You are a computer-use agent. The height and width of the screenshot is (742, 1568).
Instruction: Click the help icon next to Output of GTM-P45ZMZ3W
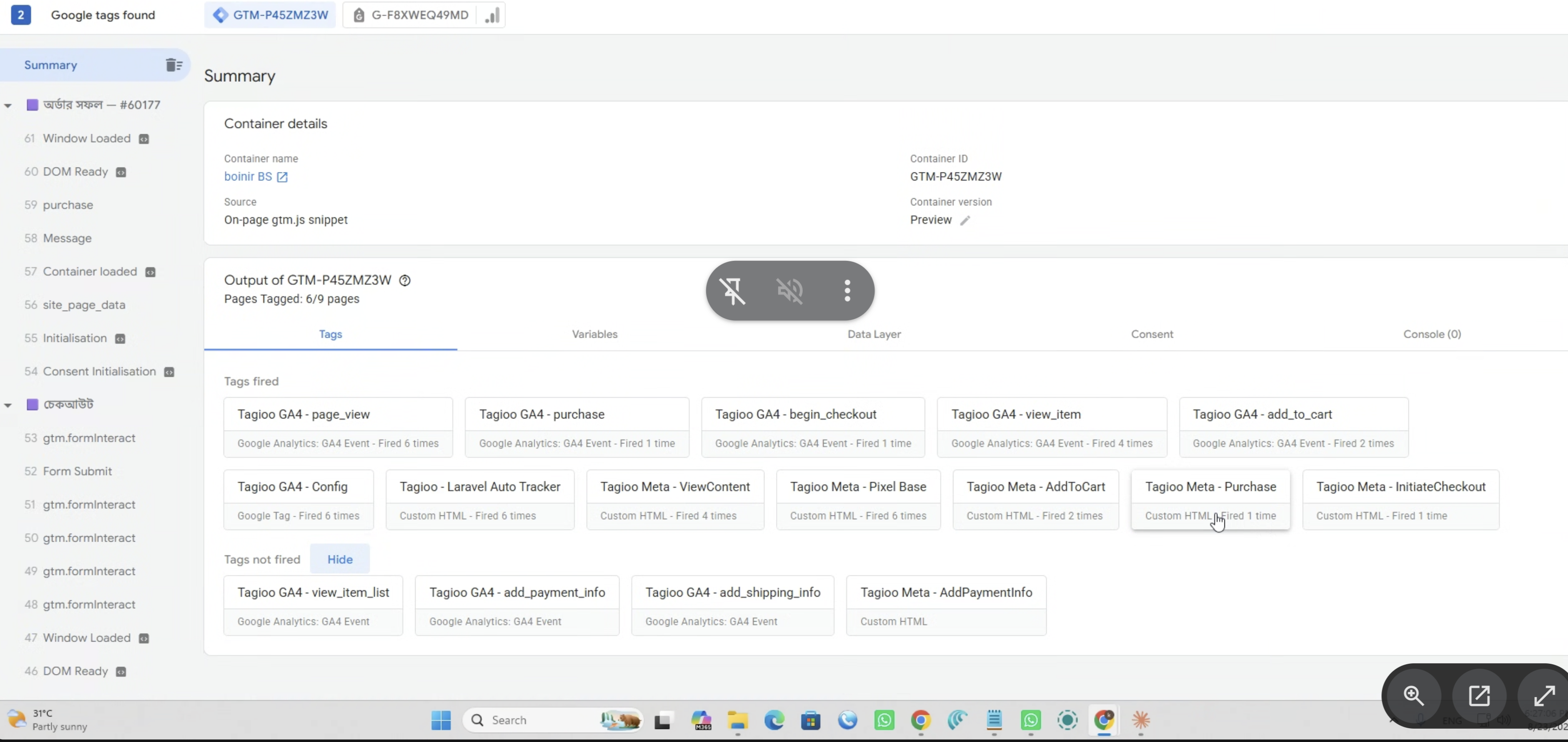pos(405,280)
